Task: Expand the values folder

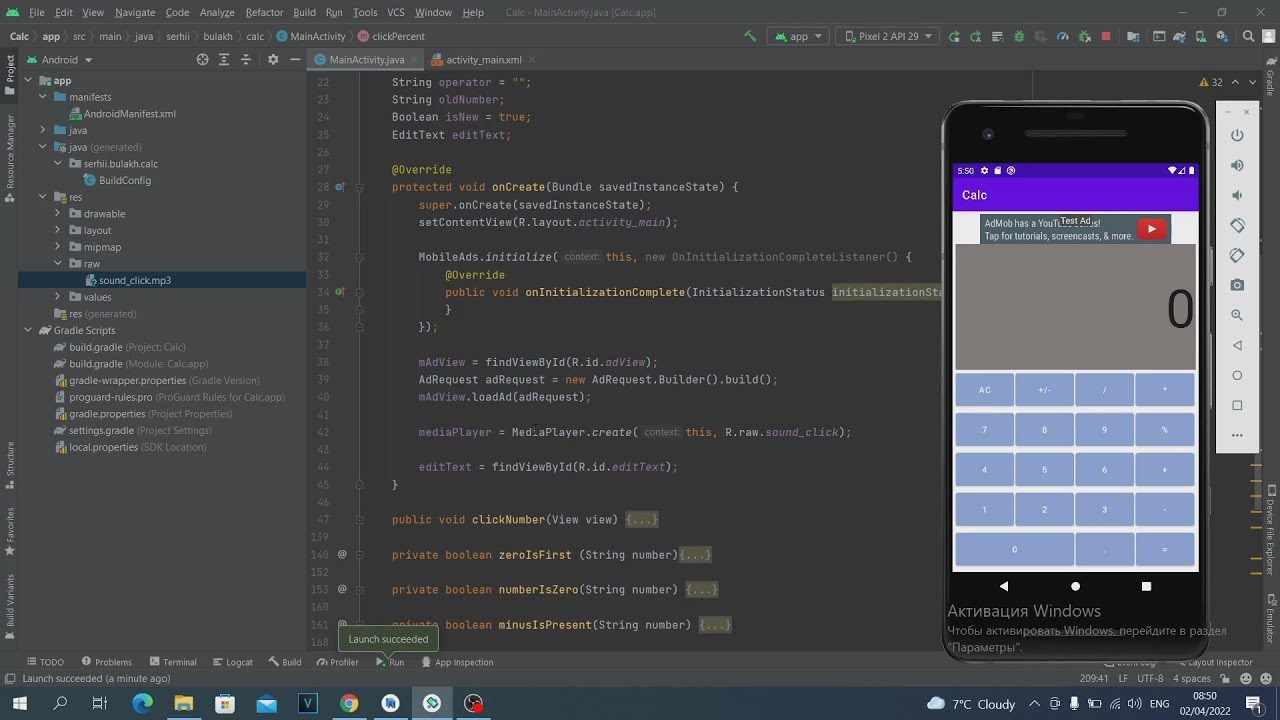Action: click(58, 297)
